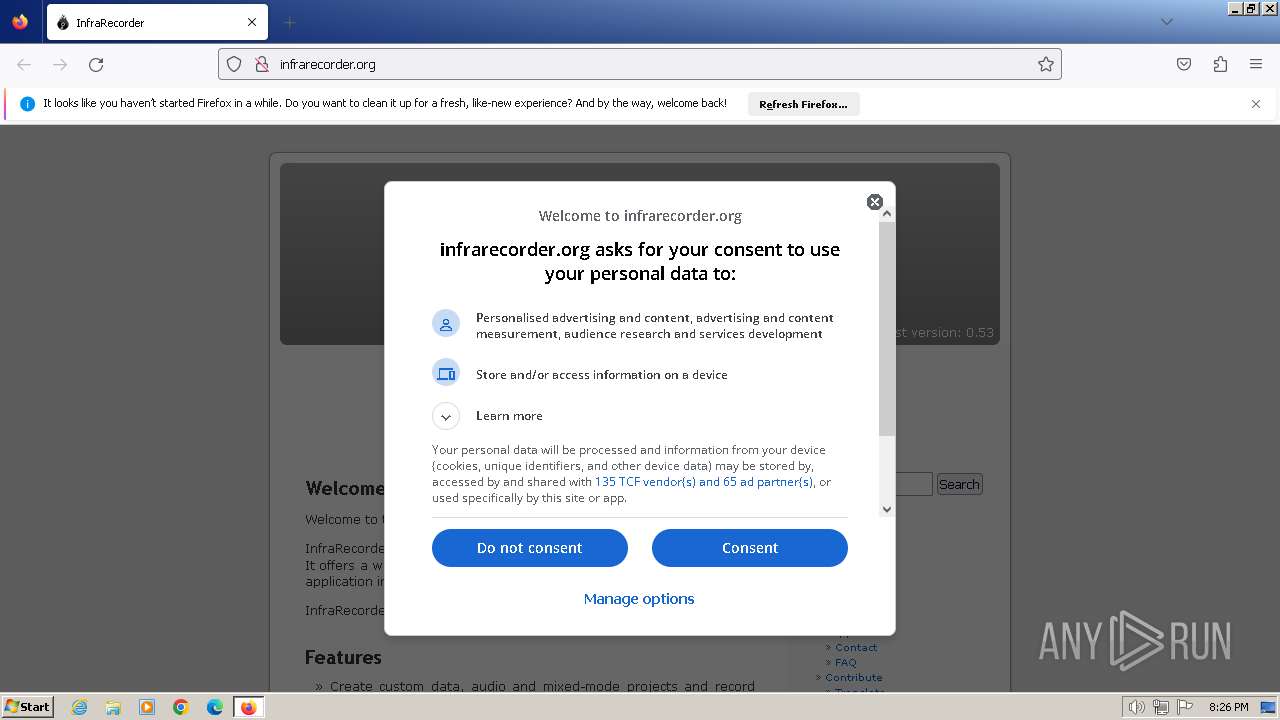
Task: Click the network tray icon
Action: tap(1161, 707)
